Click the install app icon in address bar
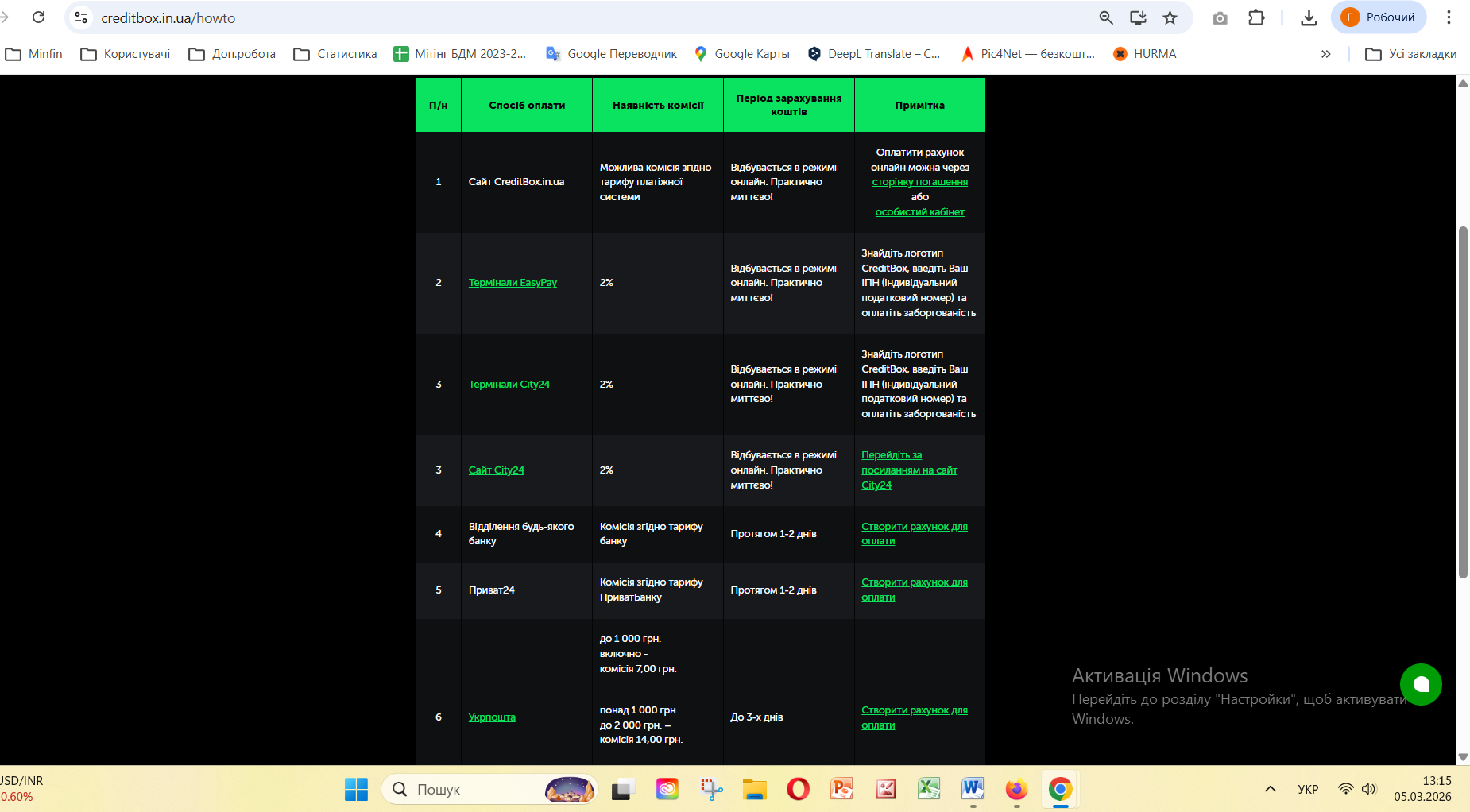Viewport: 1470px width, 812px height. click(1138, 17)
